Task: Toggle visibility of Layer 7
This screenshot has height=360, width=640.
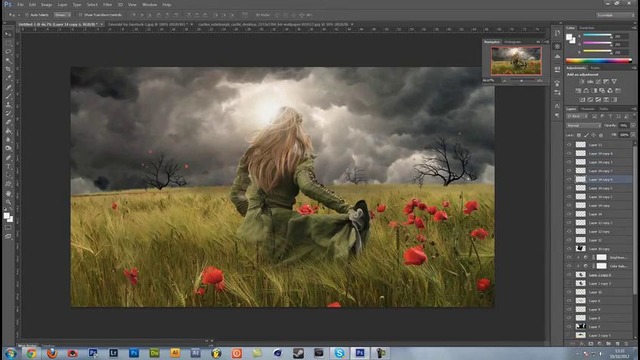Action: [569, 327]
